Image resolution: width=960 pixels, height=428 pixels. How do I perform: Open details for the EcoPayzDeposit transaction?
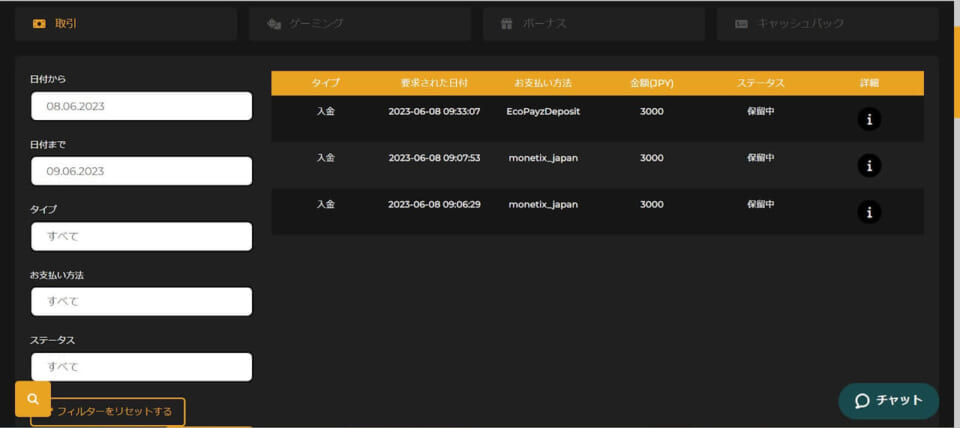coord(869,119)
